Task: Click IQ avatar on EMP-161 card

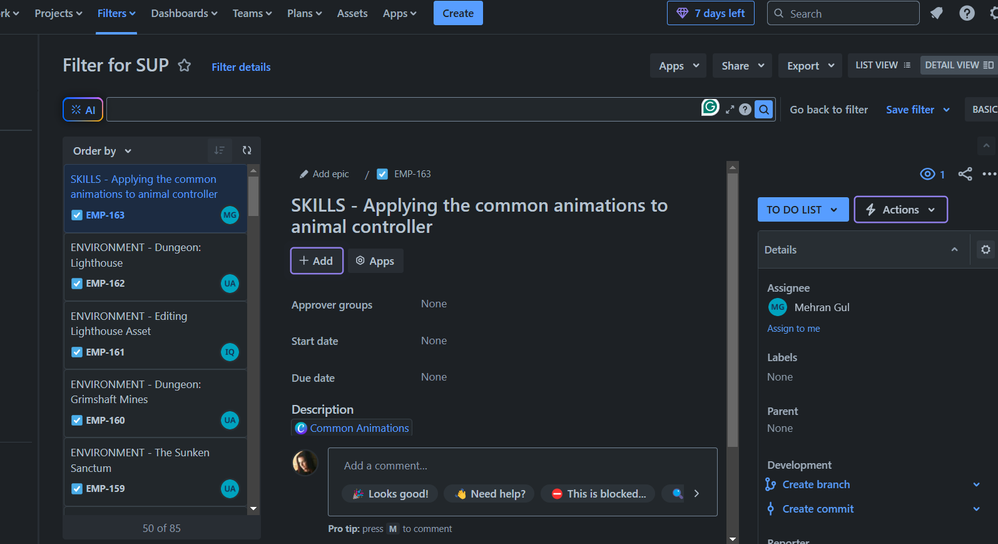Action: tap(230, 352)
